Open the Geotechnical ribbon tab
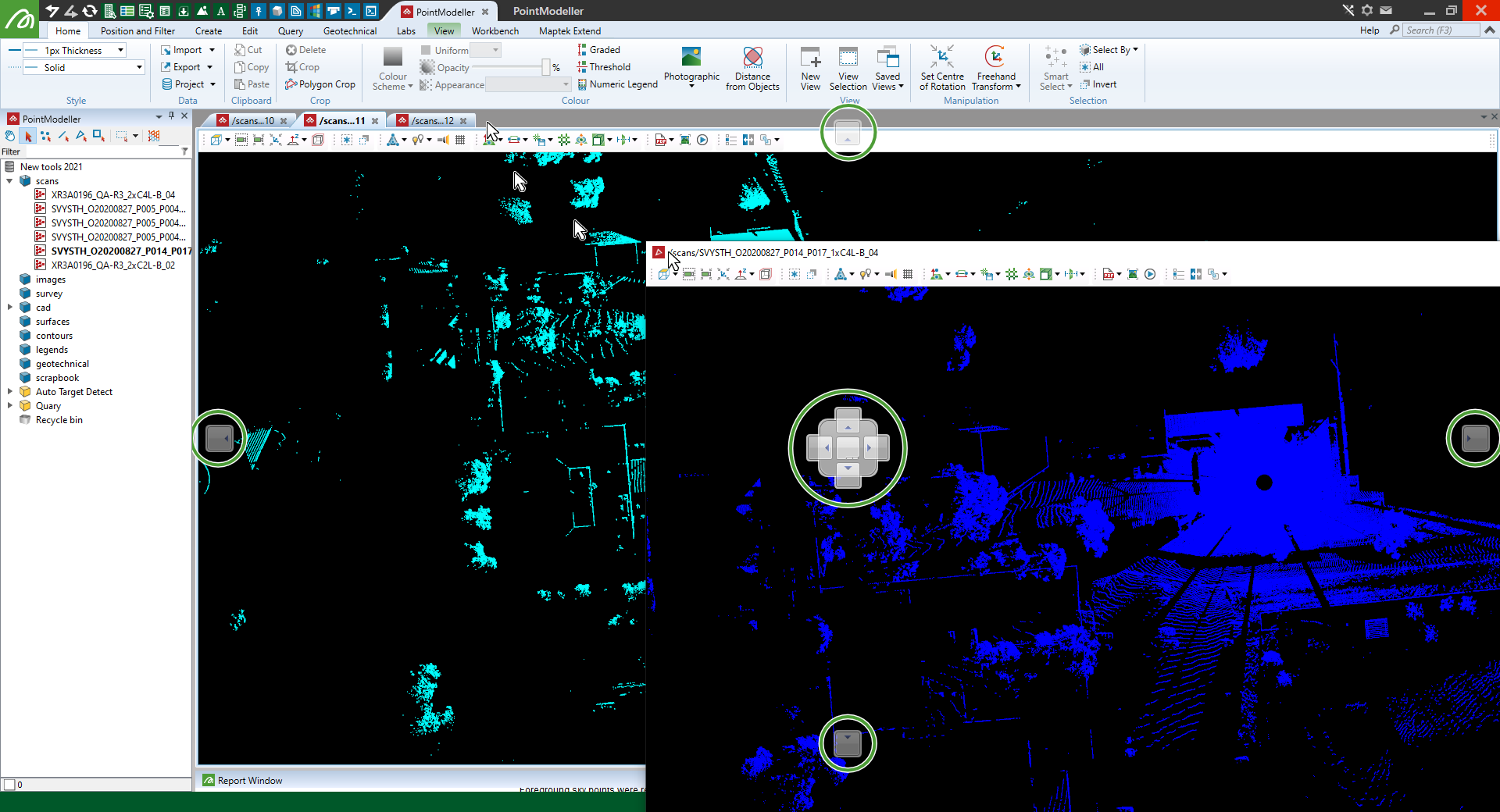The image size is (1500, 812). click(349, 31)
